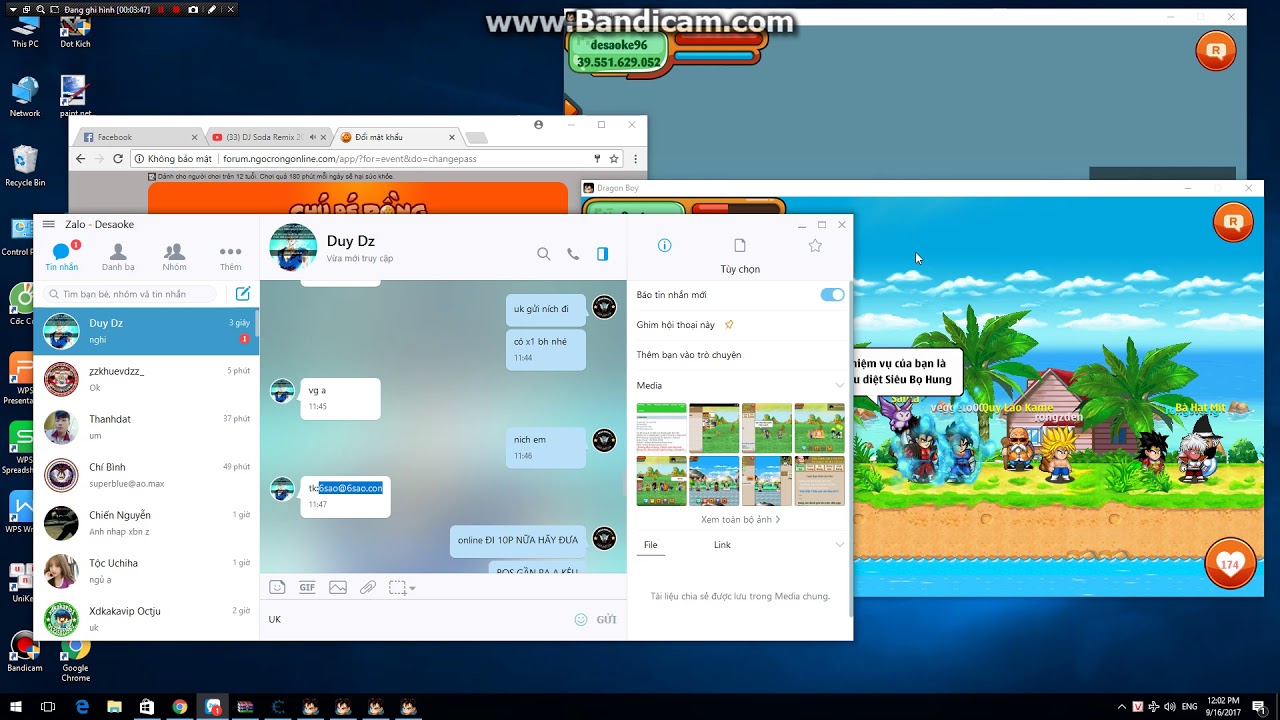Viewport: 1280px width, 720px height.
Task: Turn off new message notifications toggle
Action: pyautogui.click(x=832, y=295)
